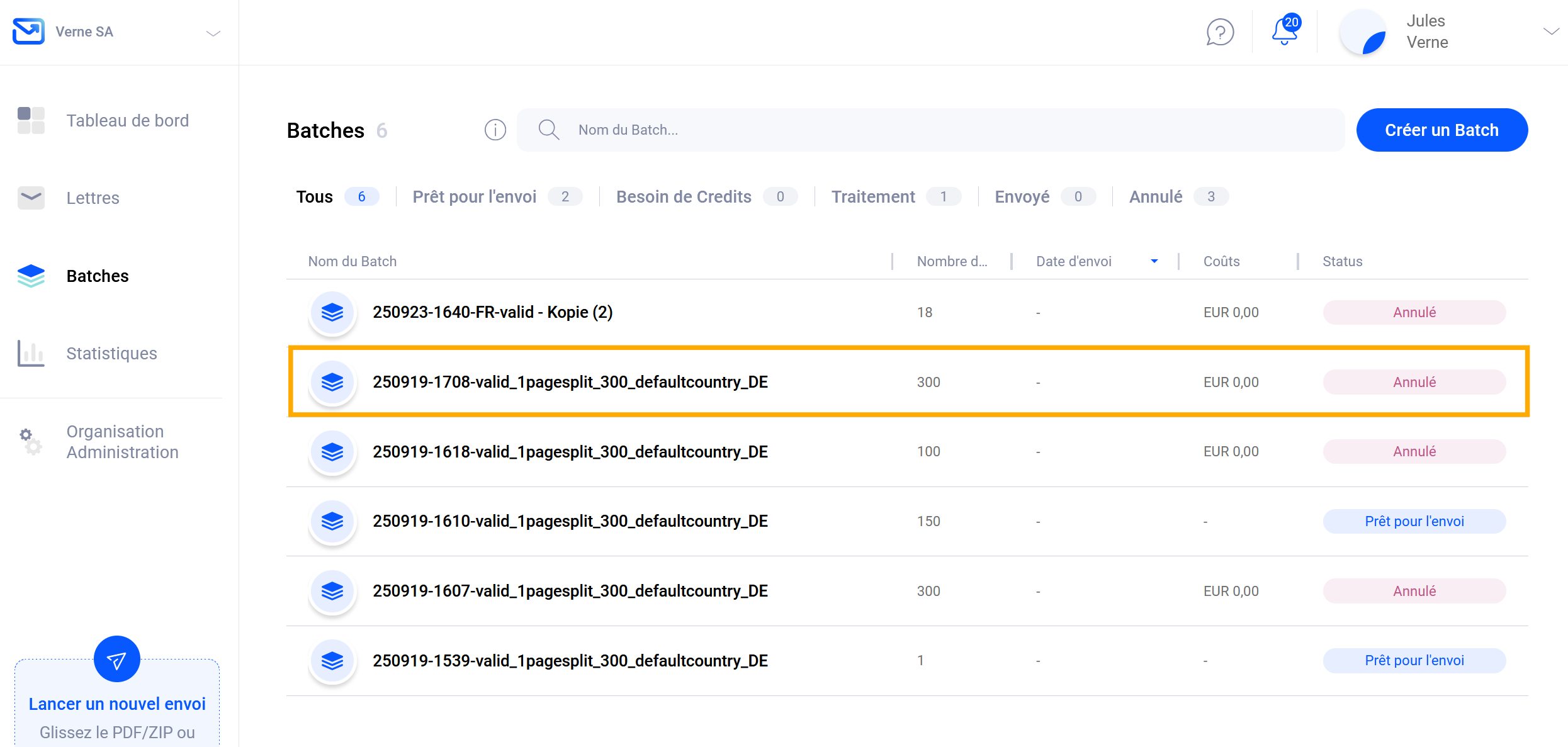The image size is (1568, 747).
Task: Open the Lettres sidebar link
Action: (93, 198)
